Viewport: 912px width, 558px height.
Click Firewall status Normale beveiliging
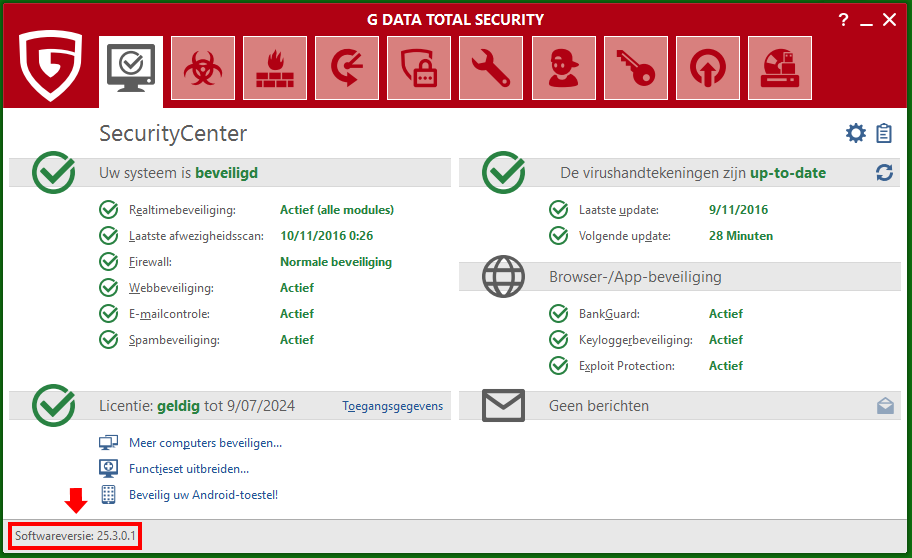(x=336, y=262)
